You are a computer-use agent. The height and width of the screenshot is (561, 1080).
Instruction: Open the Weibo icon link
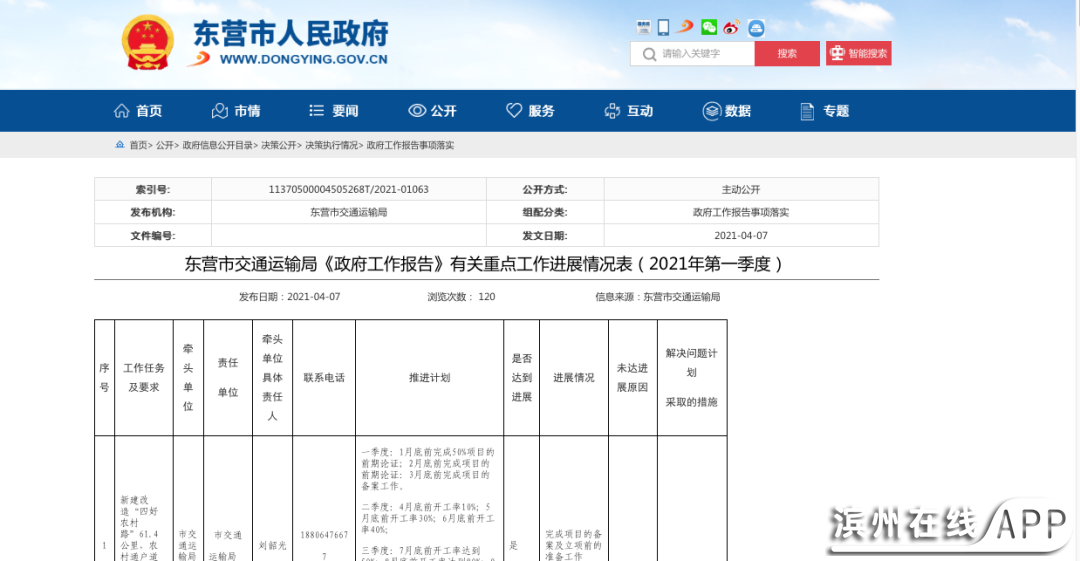point(732,27)
